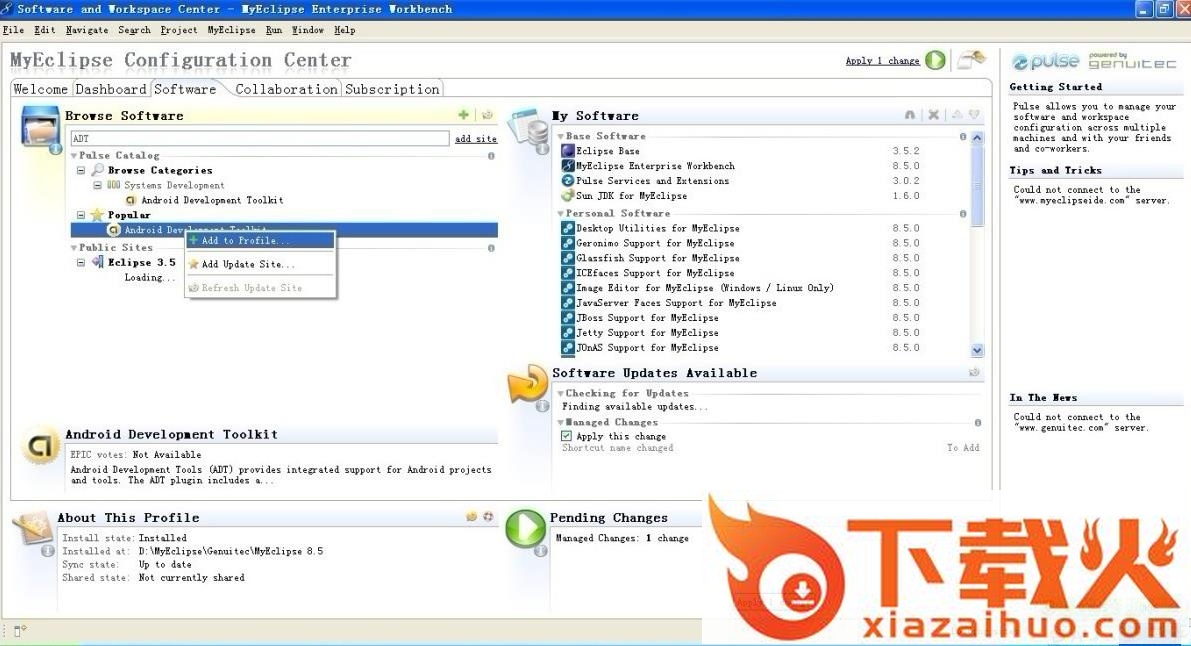Open the Window menu
The width and height of the screenshot is (1191, 646).
coord(308,30)
